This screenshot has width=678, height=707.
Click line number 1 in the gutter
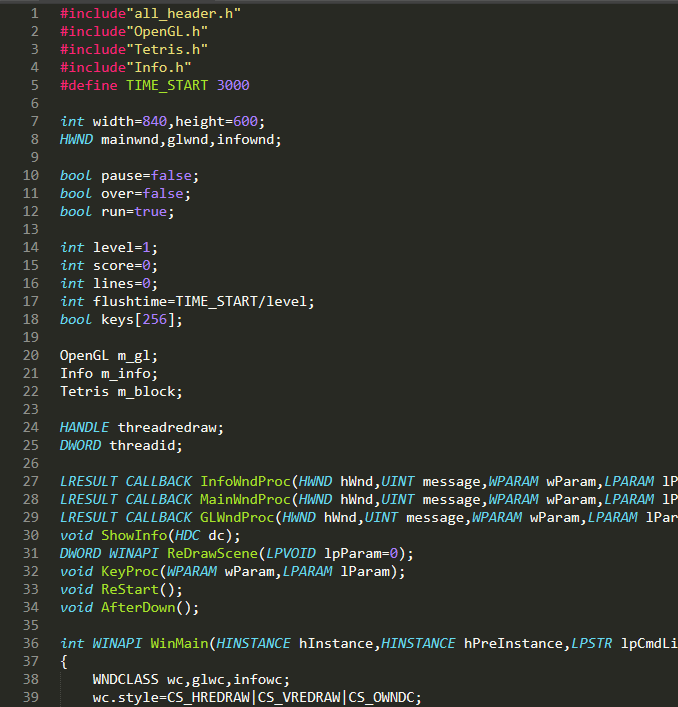click(x=35, y=14)
